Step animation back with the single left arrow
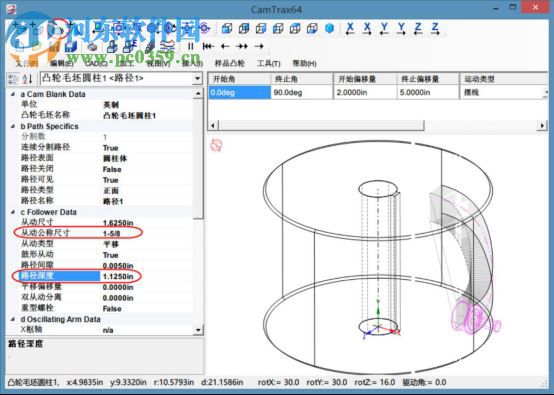 pos(225,46)
